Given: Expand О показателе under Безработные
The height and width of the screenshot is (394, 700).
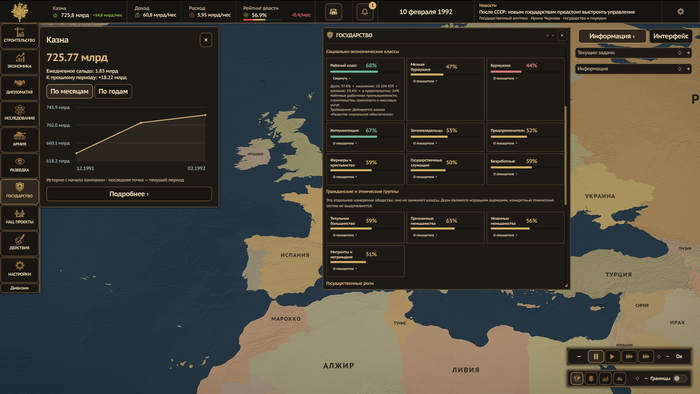Looking at the screenshot, I should [x=505, y=174].
